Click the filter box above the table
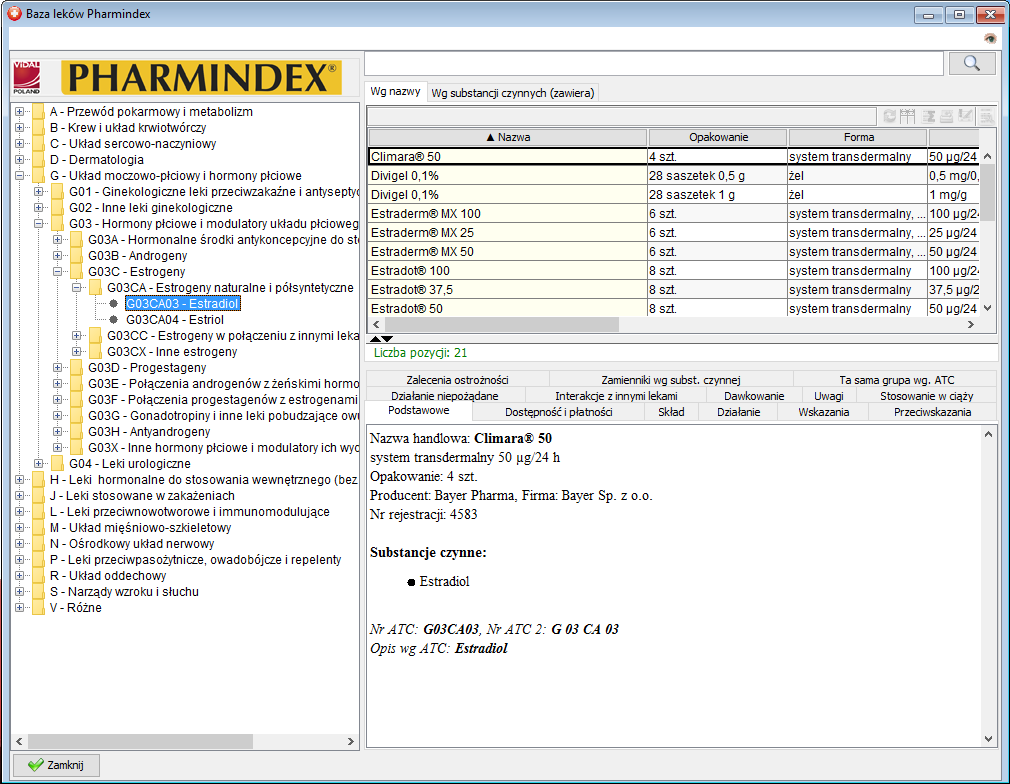1010x784 pixels. click(x=622, y=116)
